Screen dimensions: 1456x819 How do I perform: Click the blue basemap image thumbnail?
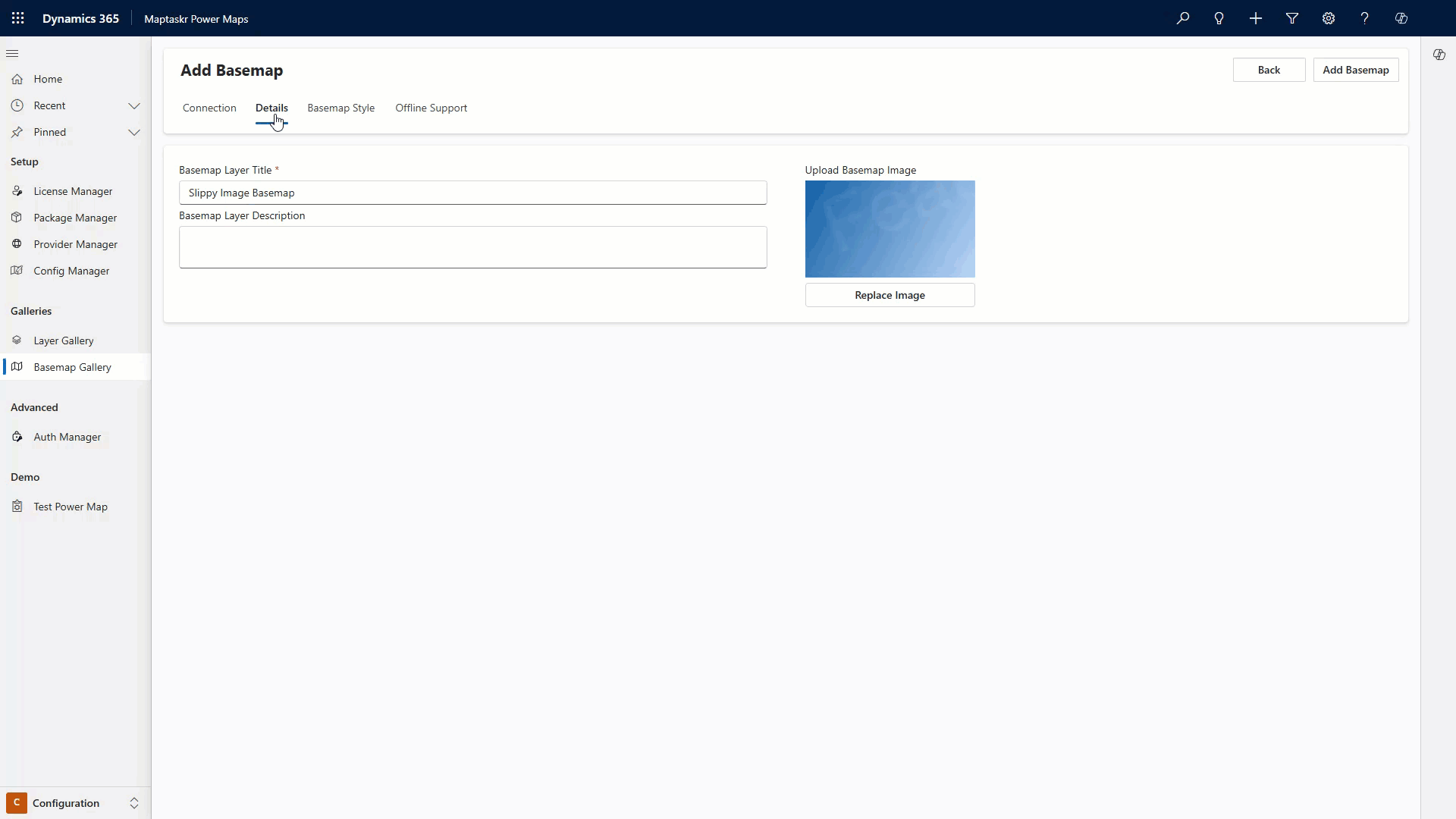(x=890, y=229)
